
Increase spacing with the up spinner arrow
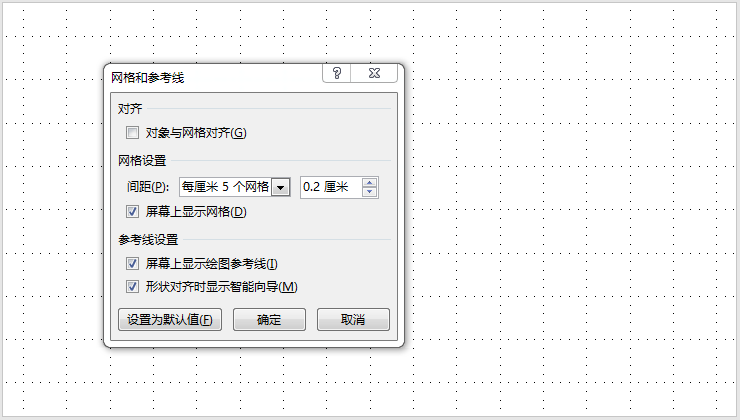click(x=370, y=183)
